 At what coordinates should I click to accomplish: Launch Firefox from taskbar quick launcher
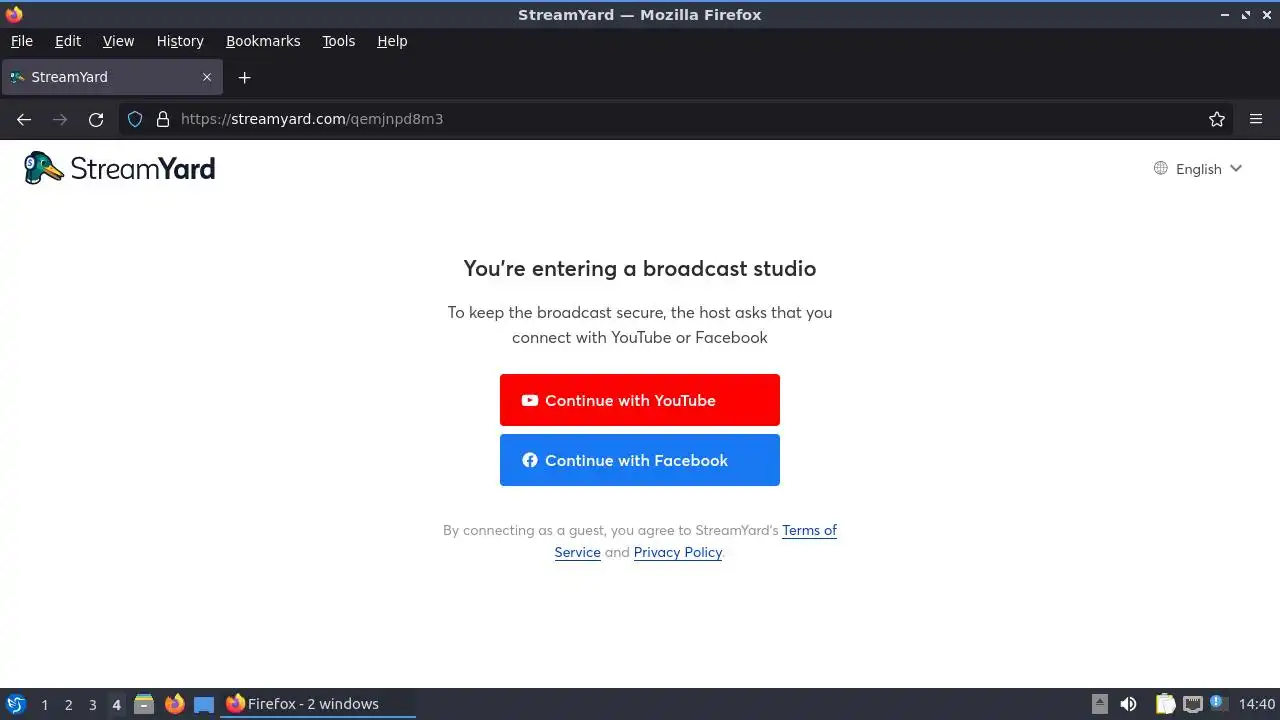coord(175,704)
